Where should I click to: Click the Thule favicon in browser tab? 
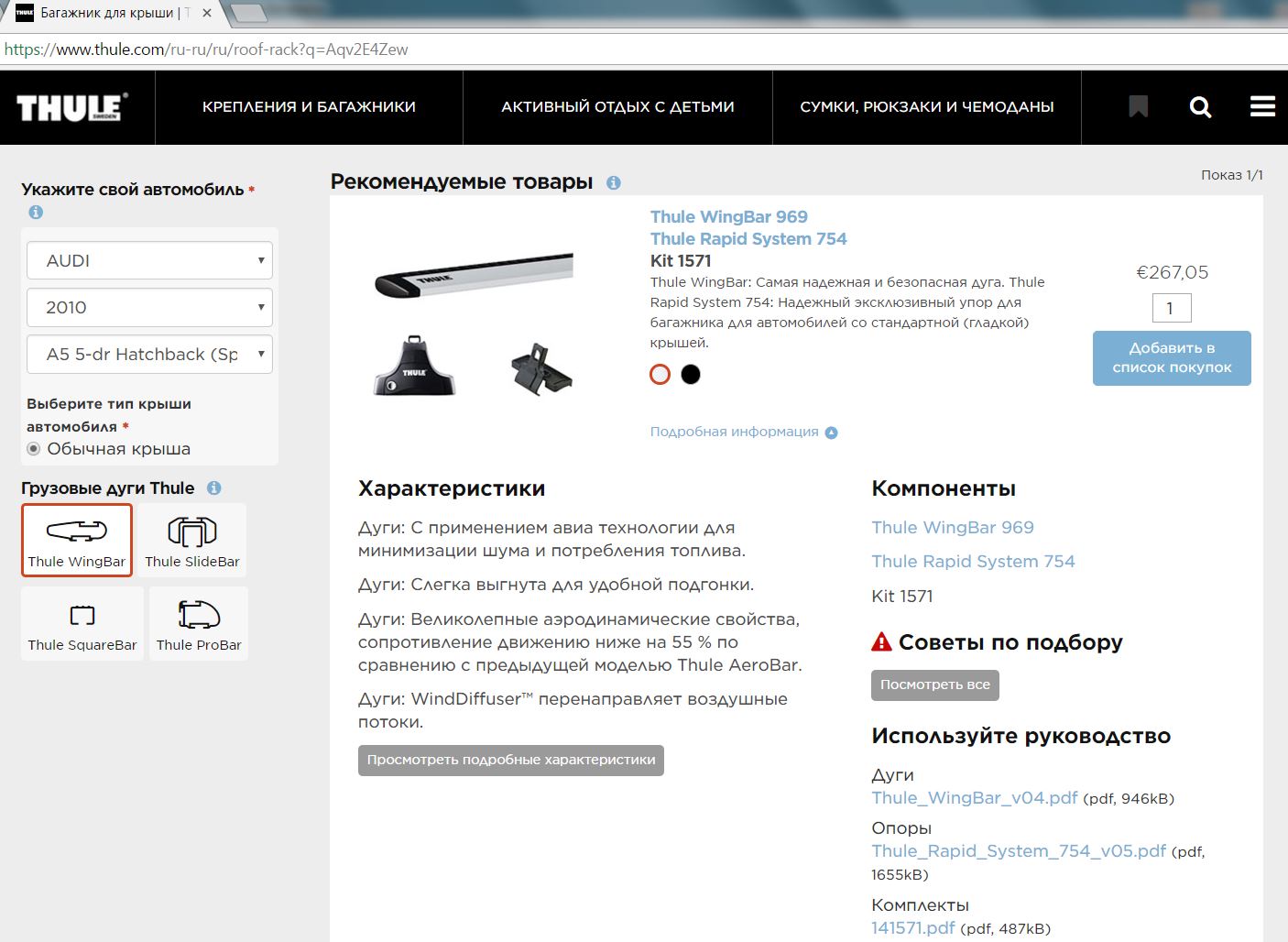(x=25, y=13)
